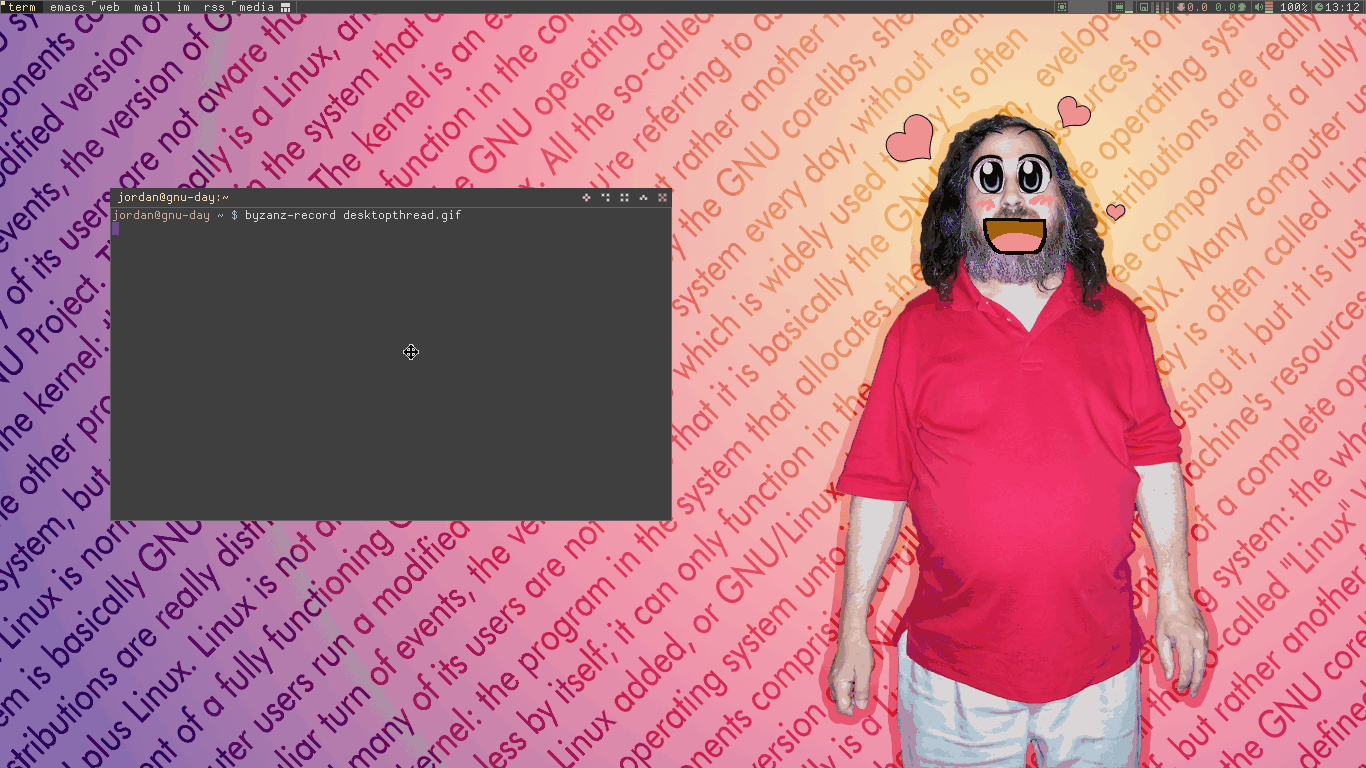The image size is (1366, 768).
Task: Click the dashed-square systray icon in top bar
Action: 1062,7
